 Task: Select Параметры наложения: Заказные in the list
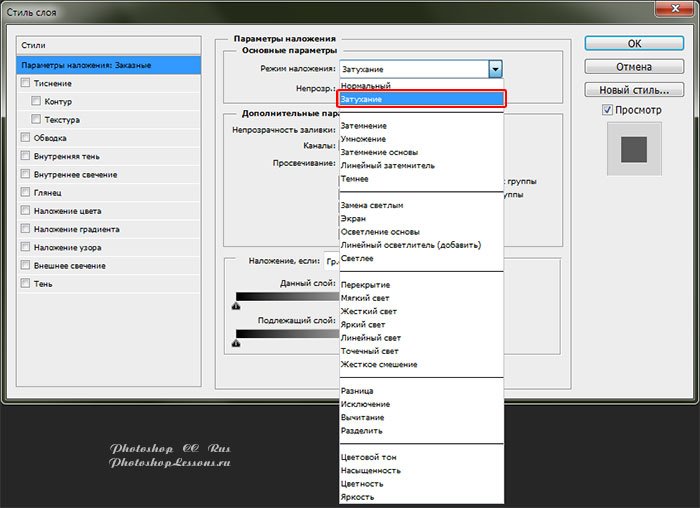click(x=110, y=65)
